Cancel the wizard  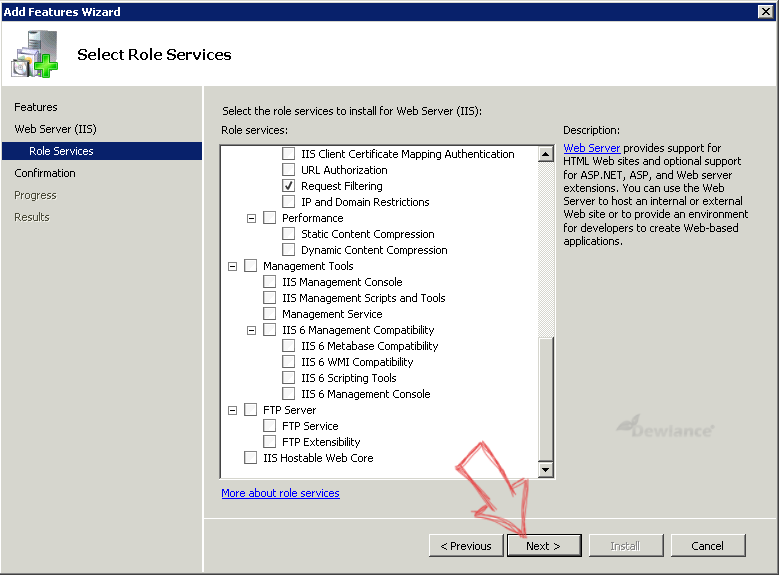tap(708, 546)
